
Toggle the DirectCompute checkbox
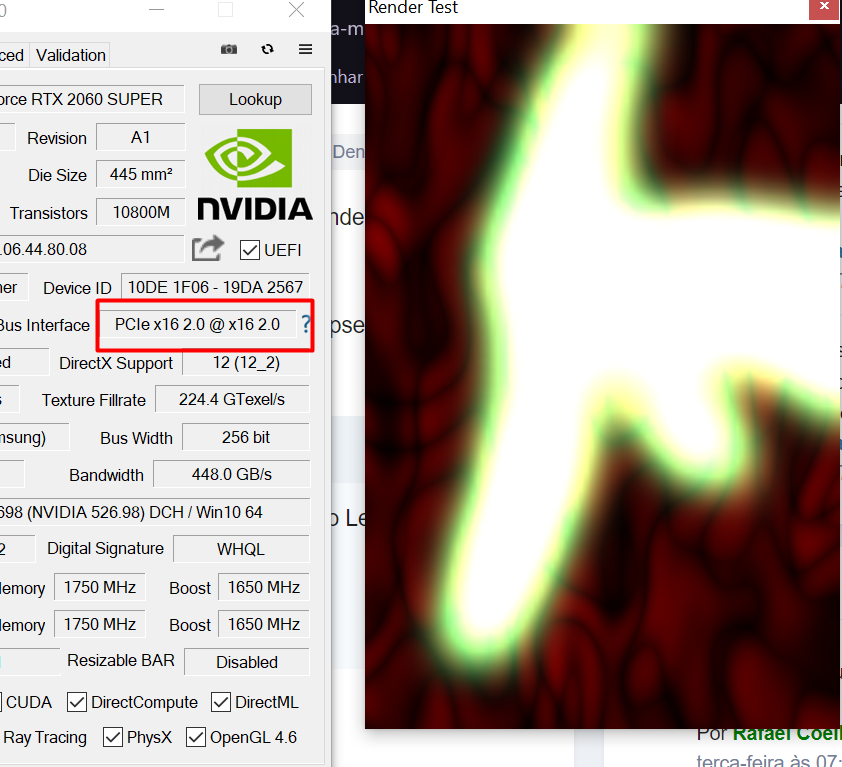(77, 703)
